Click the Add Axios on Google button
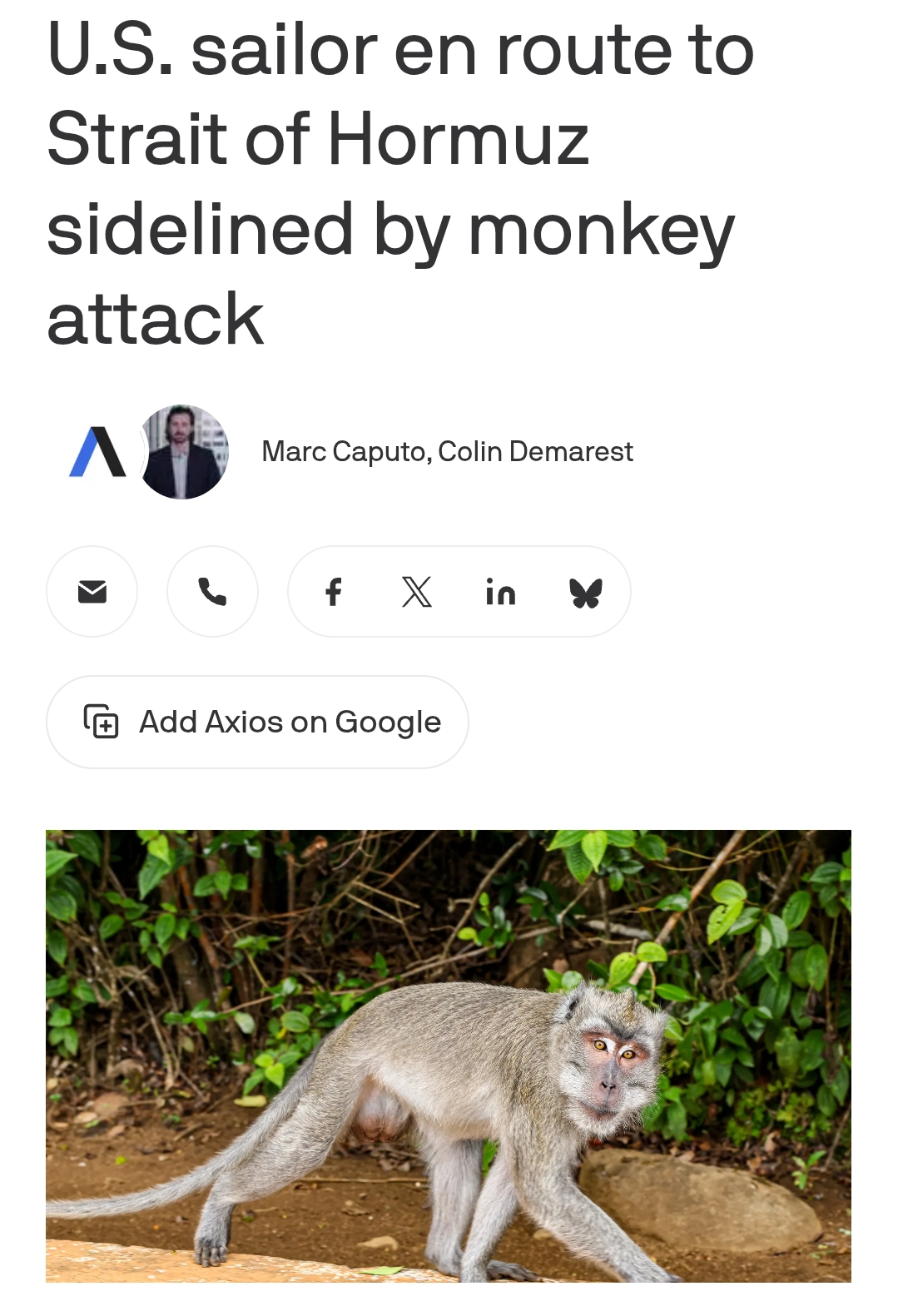The image size is (898, 1316). tap(257, 722)
